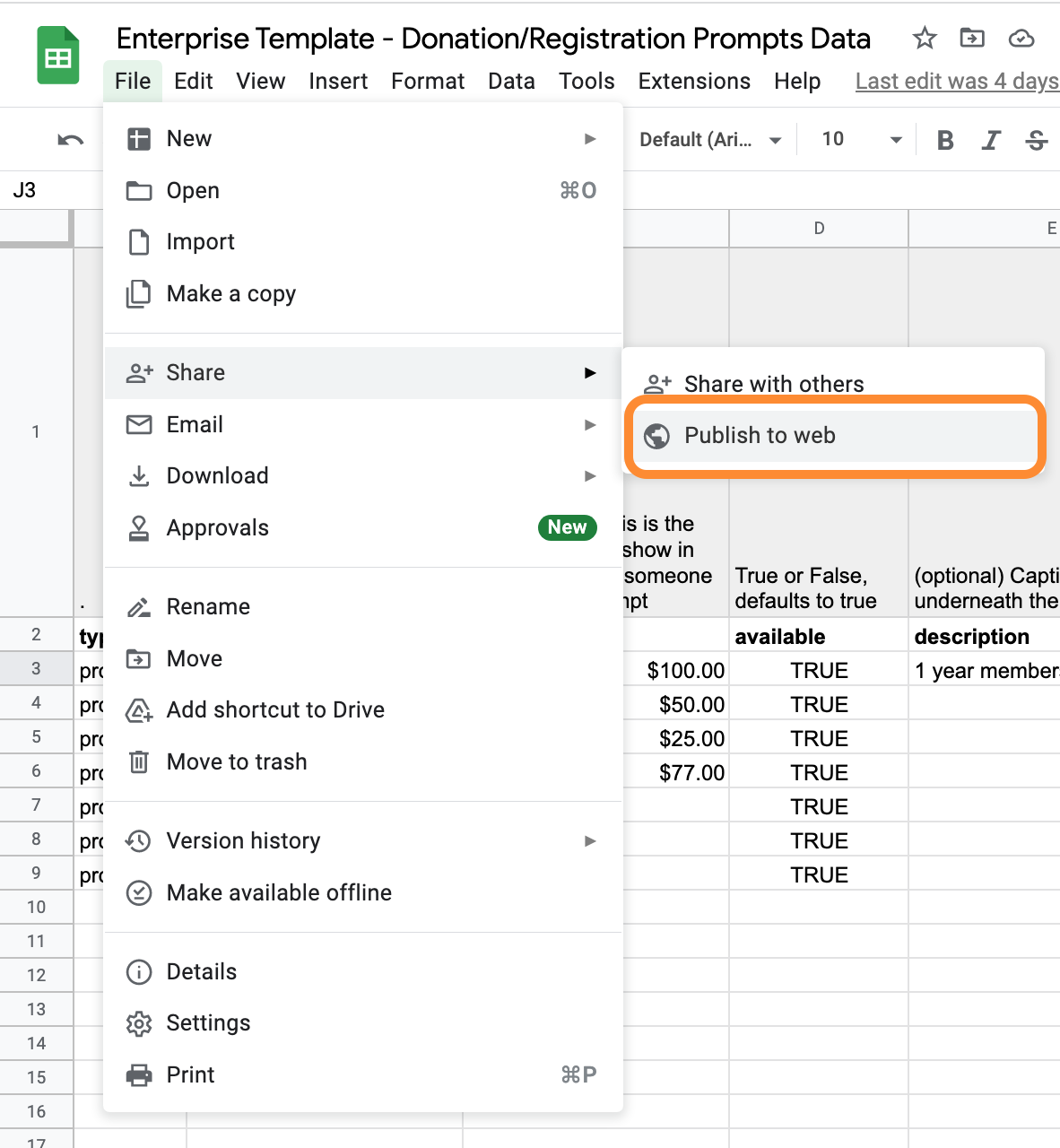Open the Google Sheets home icon

[x=58, y=56]
